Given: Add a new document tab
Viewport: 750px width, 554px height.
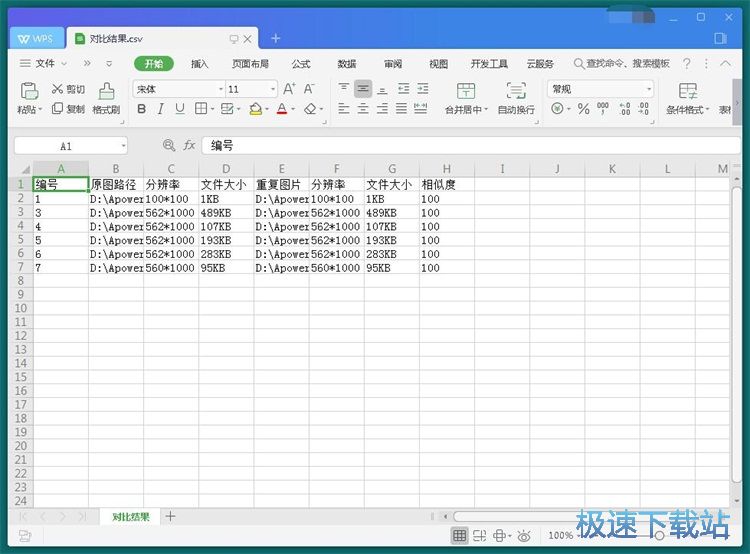Looking at the screenshot, I should tap(276, 38).
